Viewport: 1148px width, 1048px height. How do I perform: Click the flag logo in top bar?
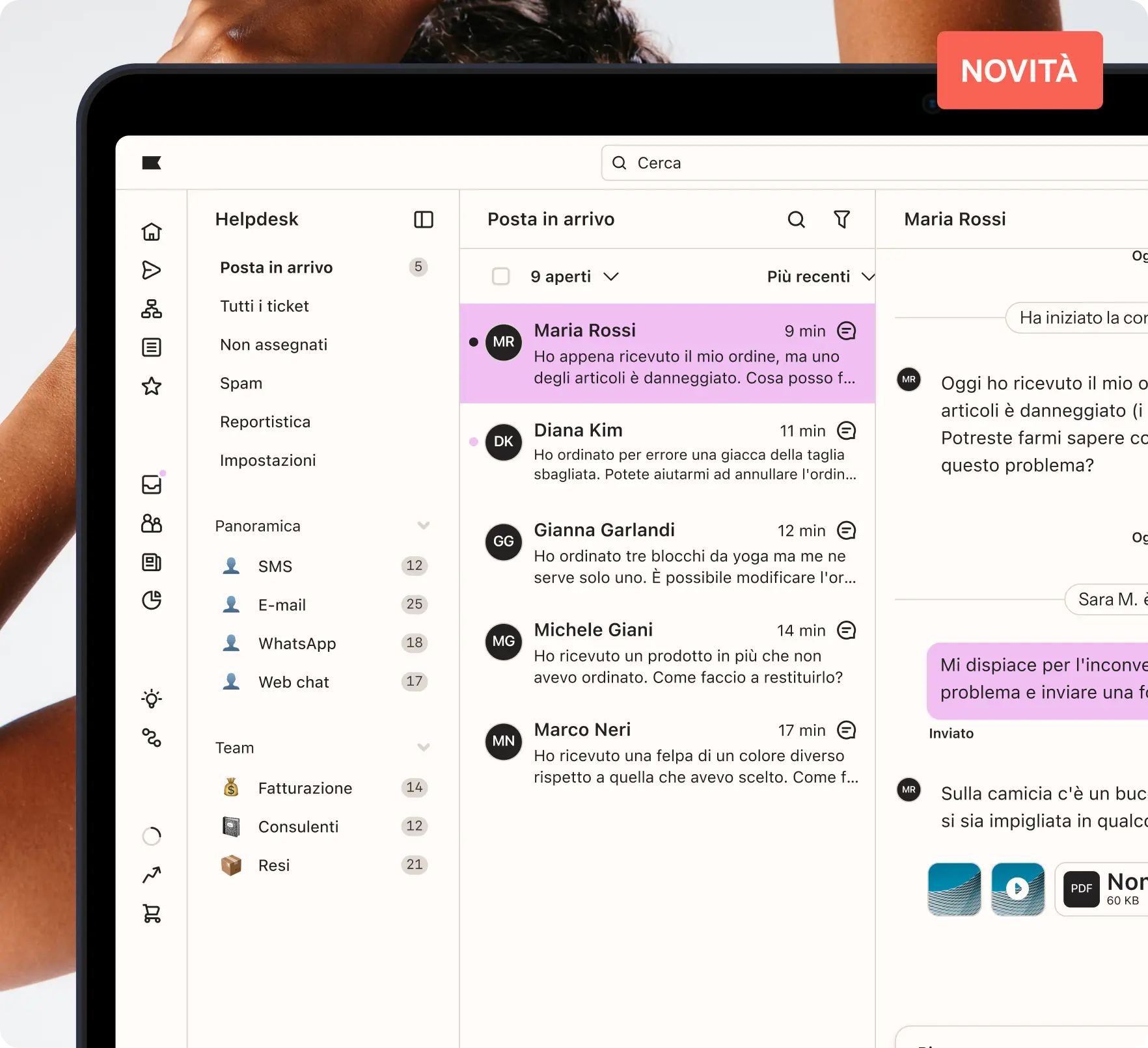point(152,163)
